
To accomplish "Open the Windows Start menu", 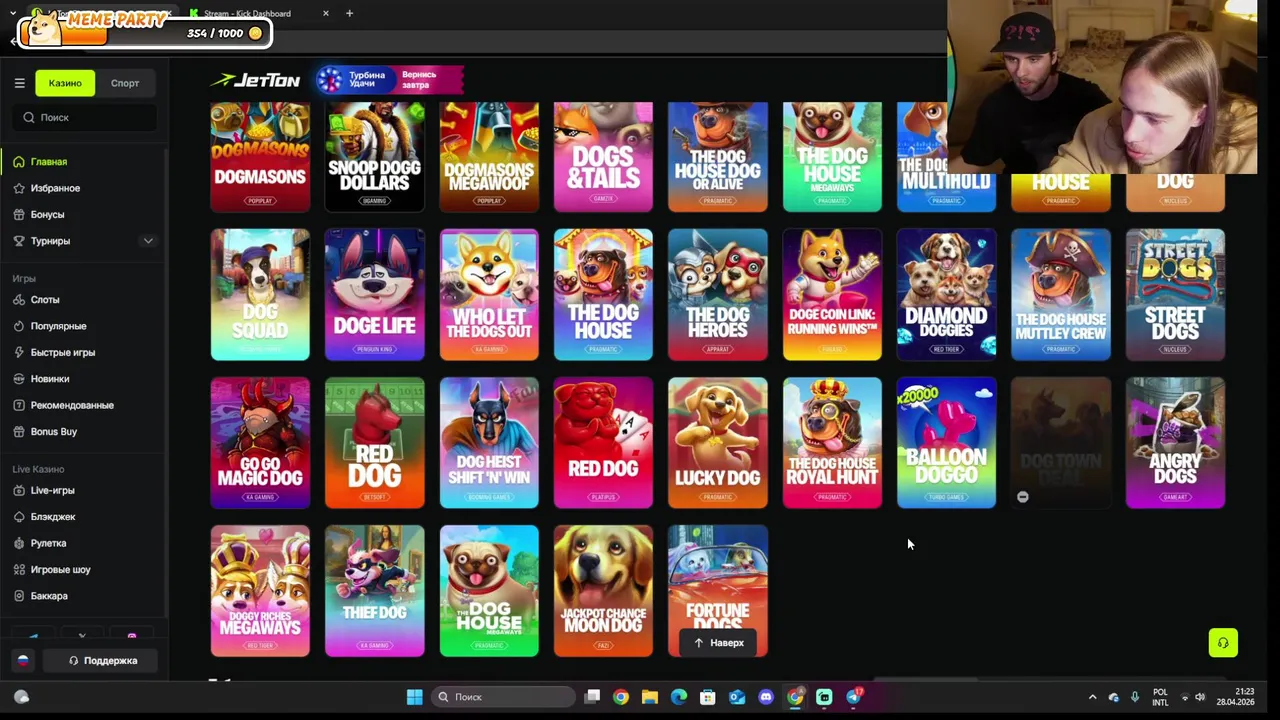I will click(414, 697).
